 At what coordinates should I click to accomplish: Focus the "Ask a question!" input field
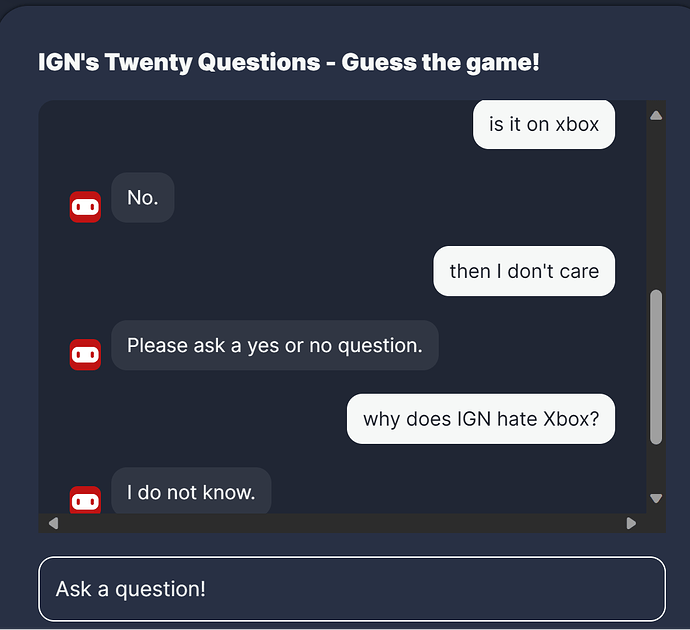click(x=352, y=589)
